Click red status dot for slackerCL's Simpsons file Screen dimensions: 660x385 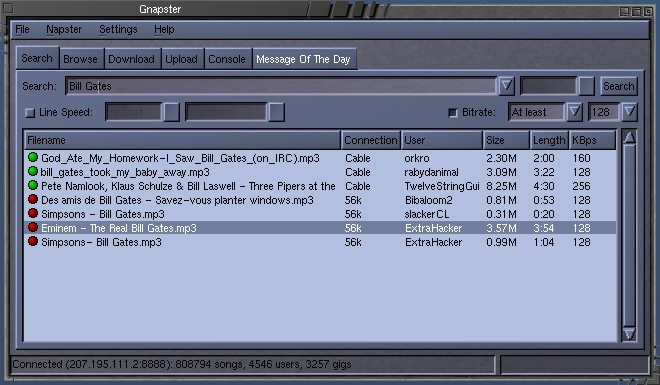(33, 213)
